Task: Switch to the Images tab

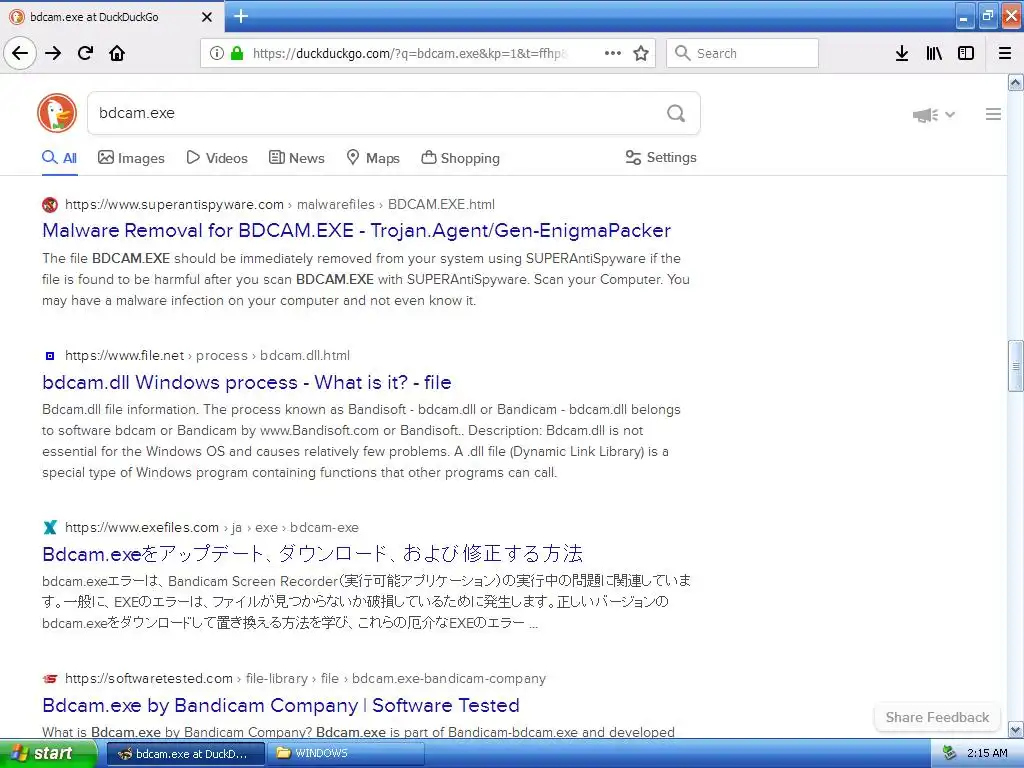Action: [x=131, y=158]
